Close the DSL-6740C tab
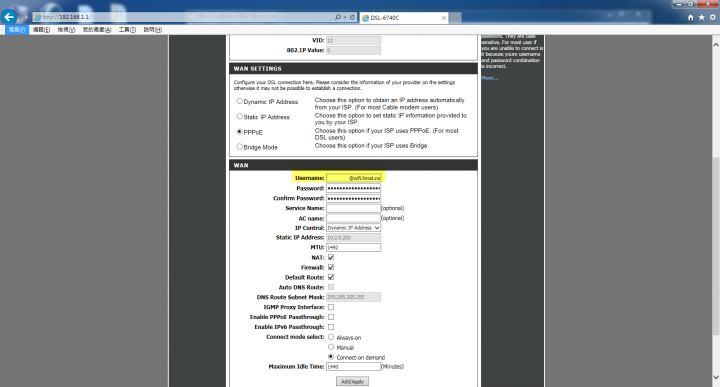The height and width of the screenshot is (387, 720). [x=444, y=18]
